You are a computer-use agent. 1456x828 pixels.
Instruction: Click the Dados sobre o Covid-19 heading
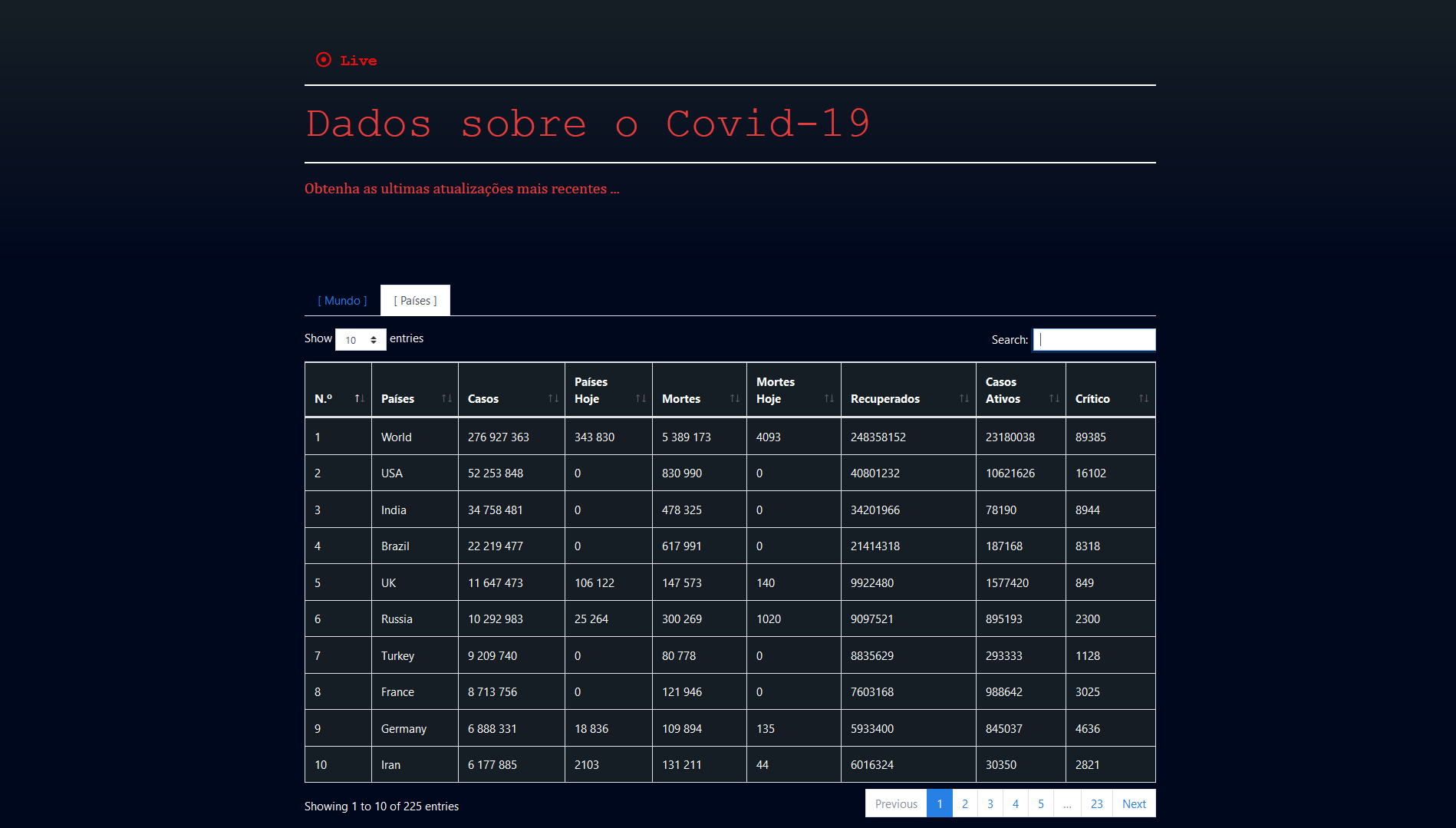coord(588,124)
